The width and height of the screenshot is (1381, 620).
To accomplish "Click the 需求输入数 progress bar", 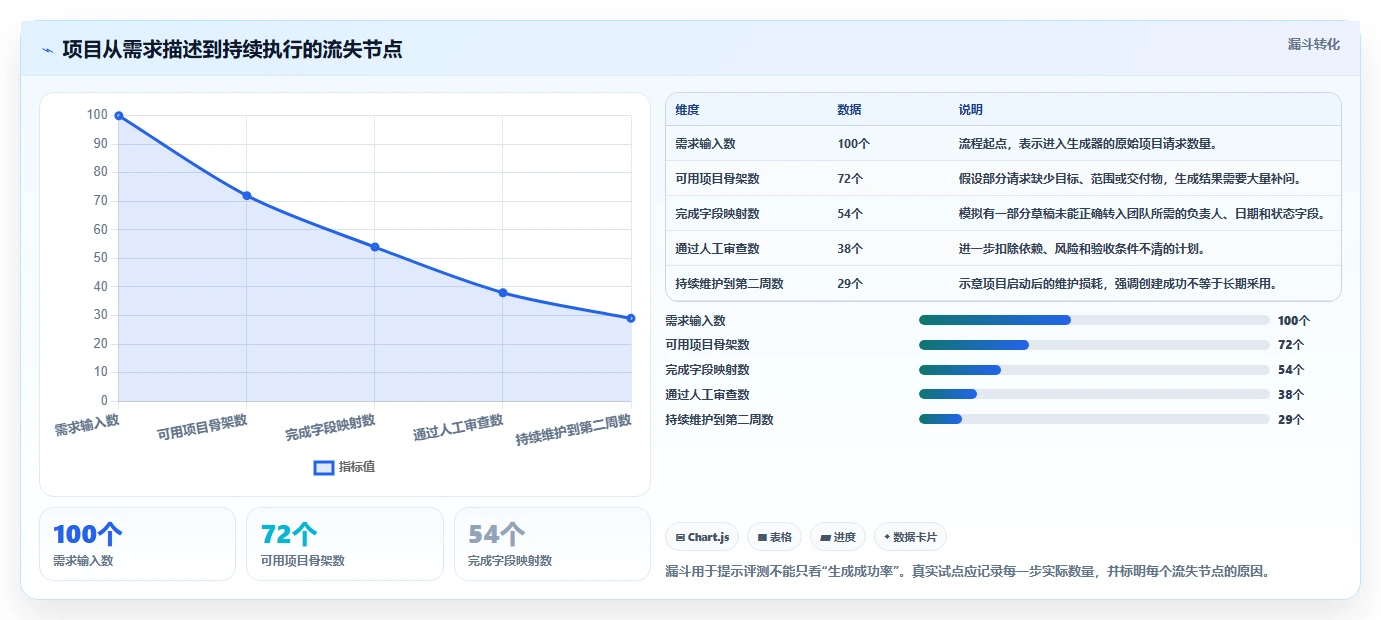I will tap(1094, 320).
